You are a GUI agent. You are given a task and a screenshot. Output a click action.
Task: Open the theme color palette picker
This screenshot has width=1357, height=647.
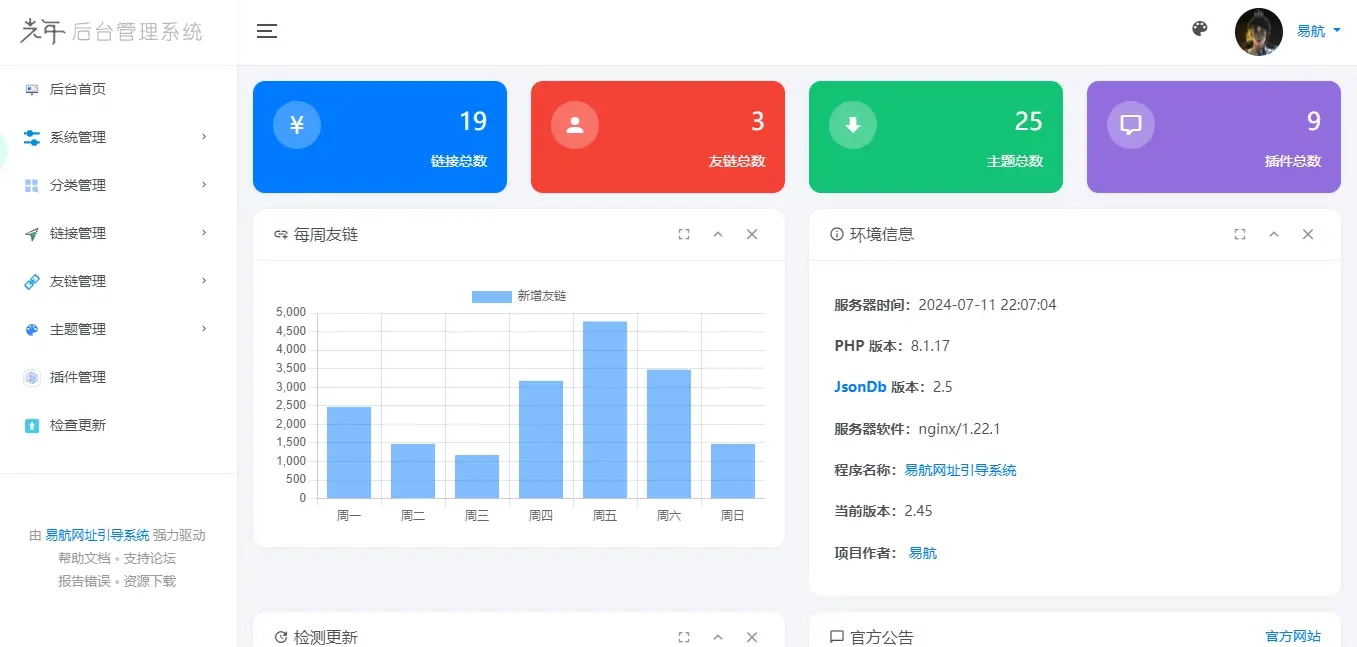[x=1199, y=29]
